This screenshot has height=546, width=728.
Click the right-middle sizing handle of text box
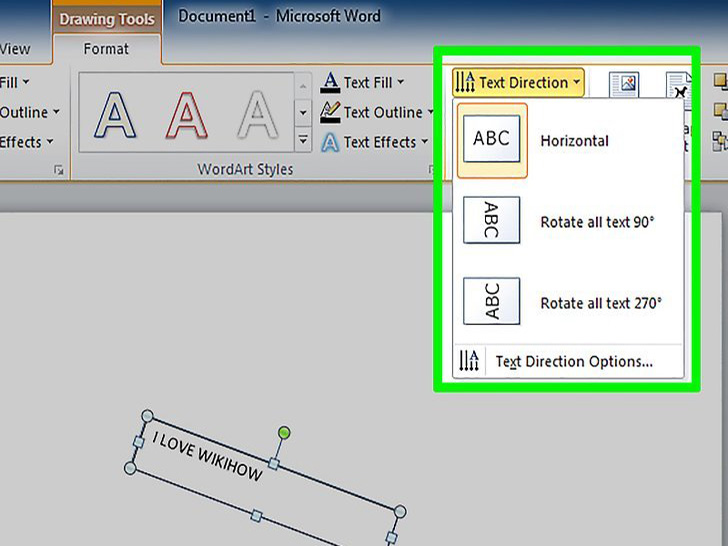click(x=391, y=538)
